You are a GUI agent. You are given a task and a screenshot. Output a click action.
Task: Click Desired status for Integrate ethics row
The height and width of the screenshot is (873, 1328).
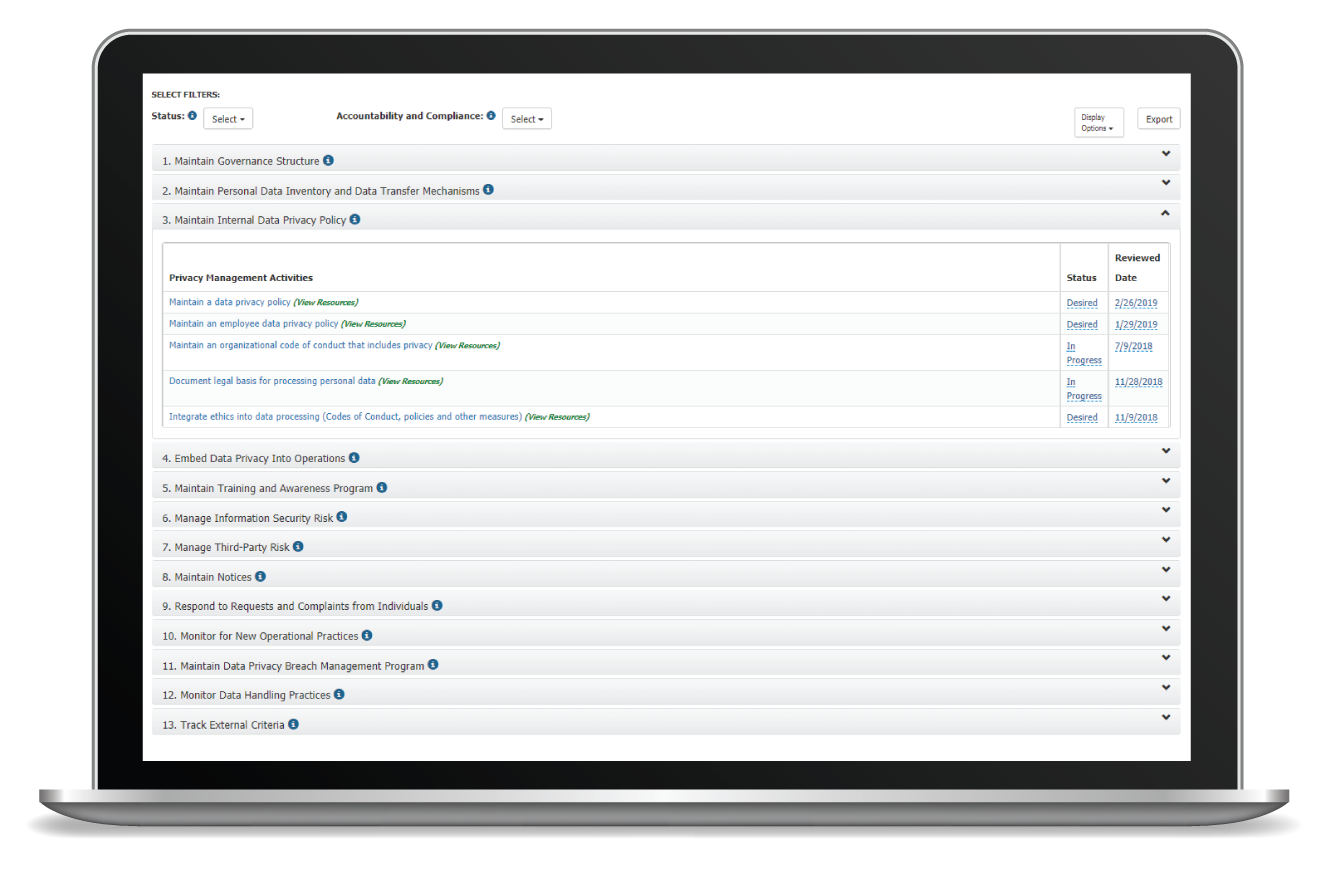[1082, 418]
